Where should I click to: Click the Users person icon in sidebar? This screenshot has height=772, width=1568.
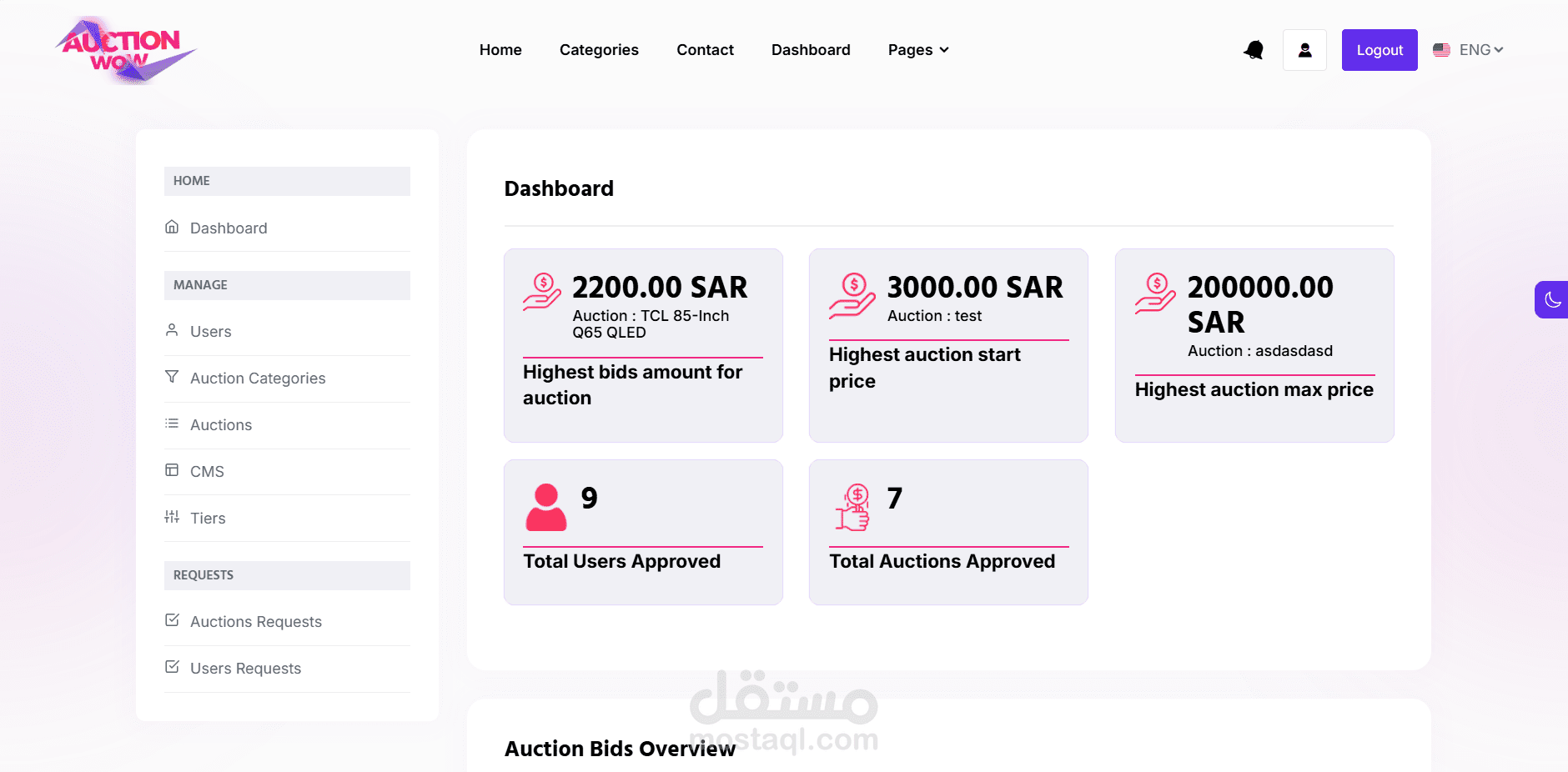tap(172, 330)
